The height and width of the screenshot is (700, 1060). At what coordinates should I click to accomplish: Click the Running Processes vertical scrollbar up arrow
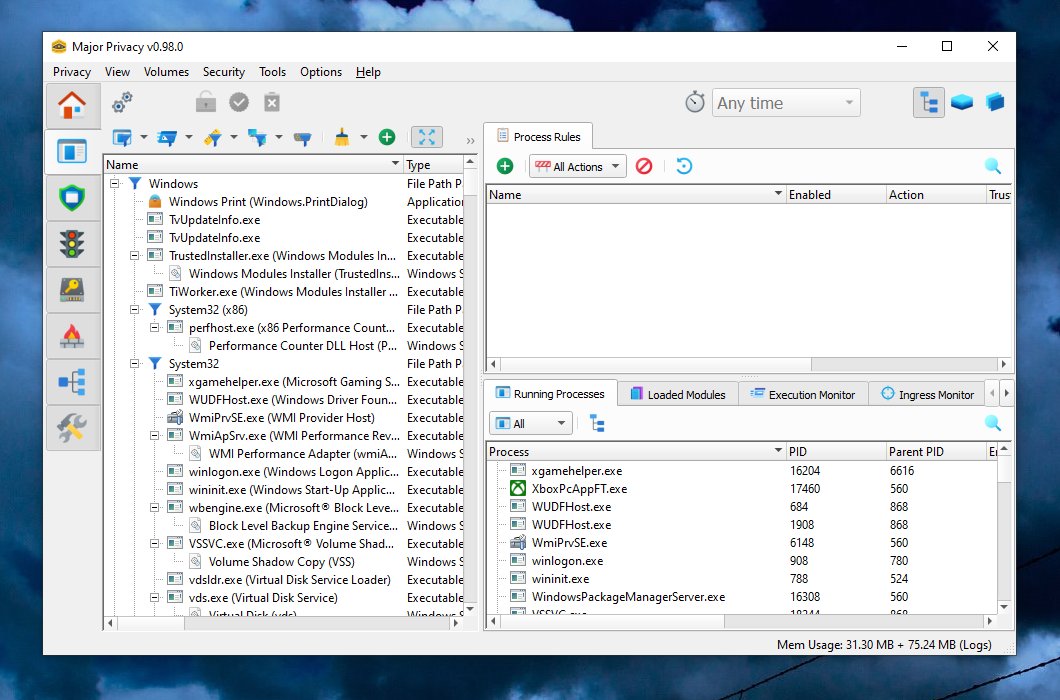[x=1004, y=449]
